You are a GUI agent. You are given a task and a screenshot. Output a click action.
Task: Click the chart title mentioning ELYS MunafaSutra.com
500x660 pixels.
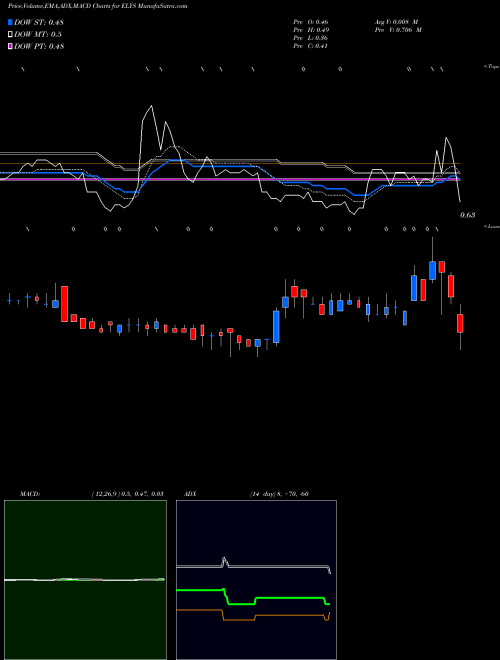point(98,6)
